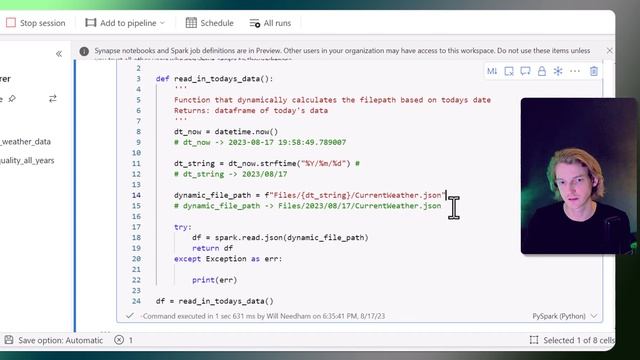Click the command executed status text
This screenshot has height=360, width=640.
pyautogui.click(x=263, y=316)
